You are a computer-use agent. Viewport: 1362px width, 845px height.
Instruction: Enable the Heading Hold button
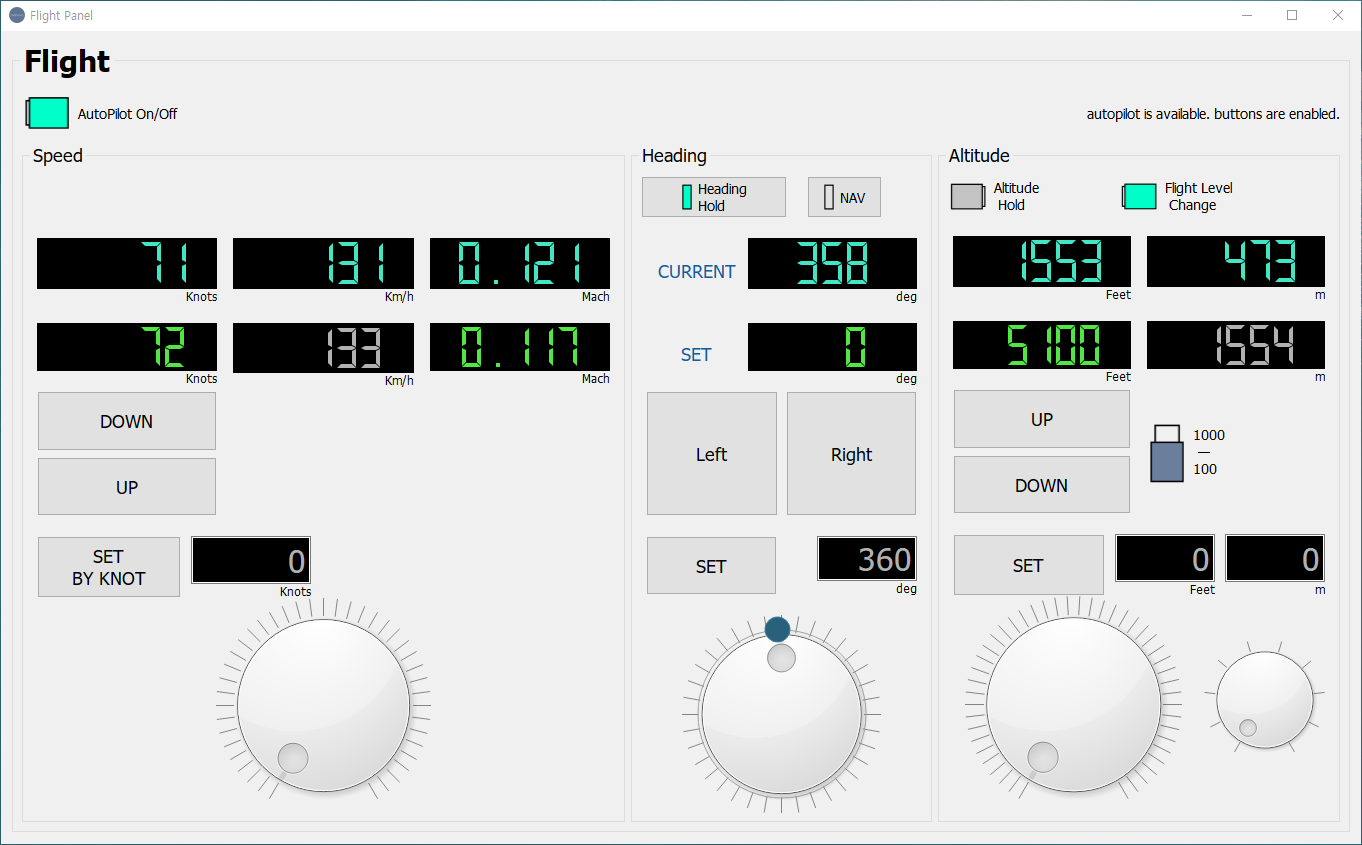713,197
